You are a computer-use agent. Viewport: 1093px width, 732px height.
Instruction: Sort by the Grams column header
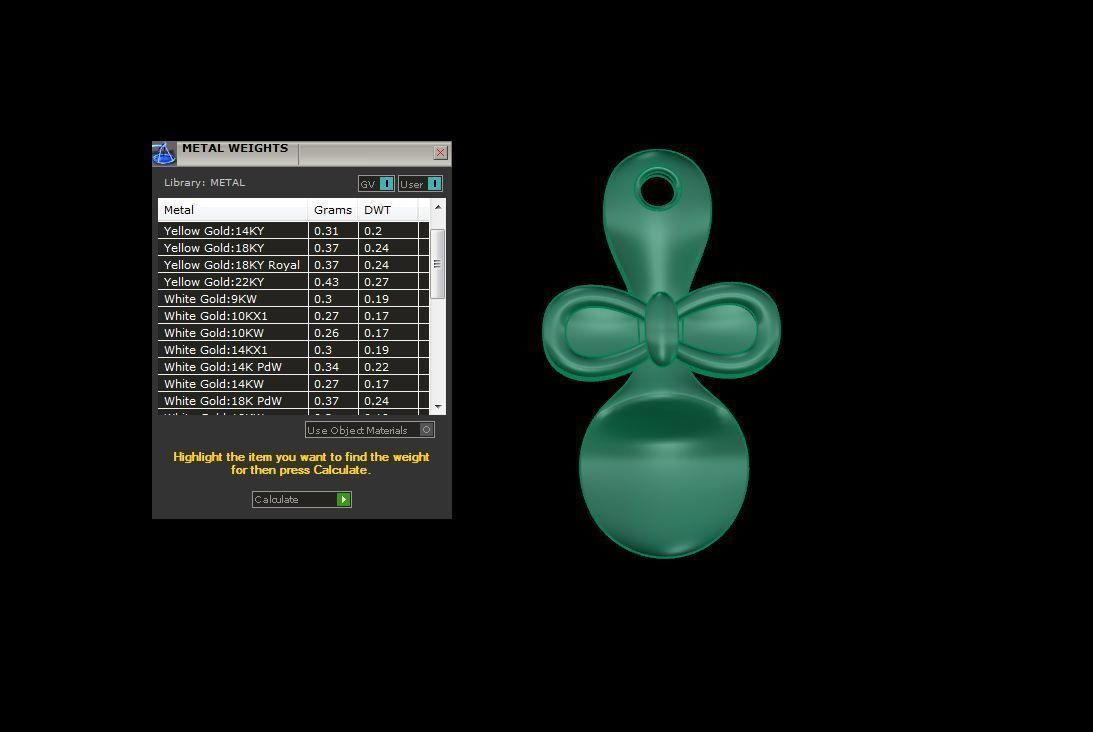[x=333, y=210]
